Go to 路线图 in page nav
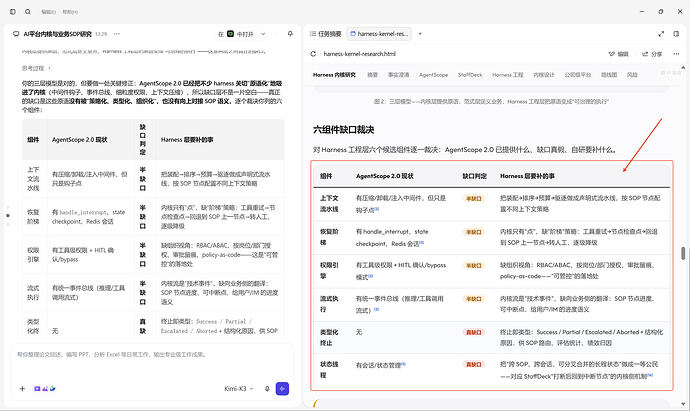Image resolution: width=690 pixels, height=411 pixels. 609,75
